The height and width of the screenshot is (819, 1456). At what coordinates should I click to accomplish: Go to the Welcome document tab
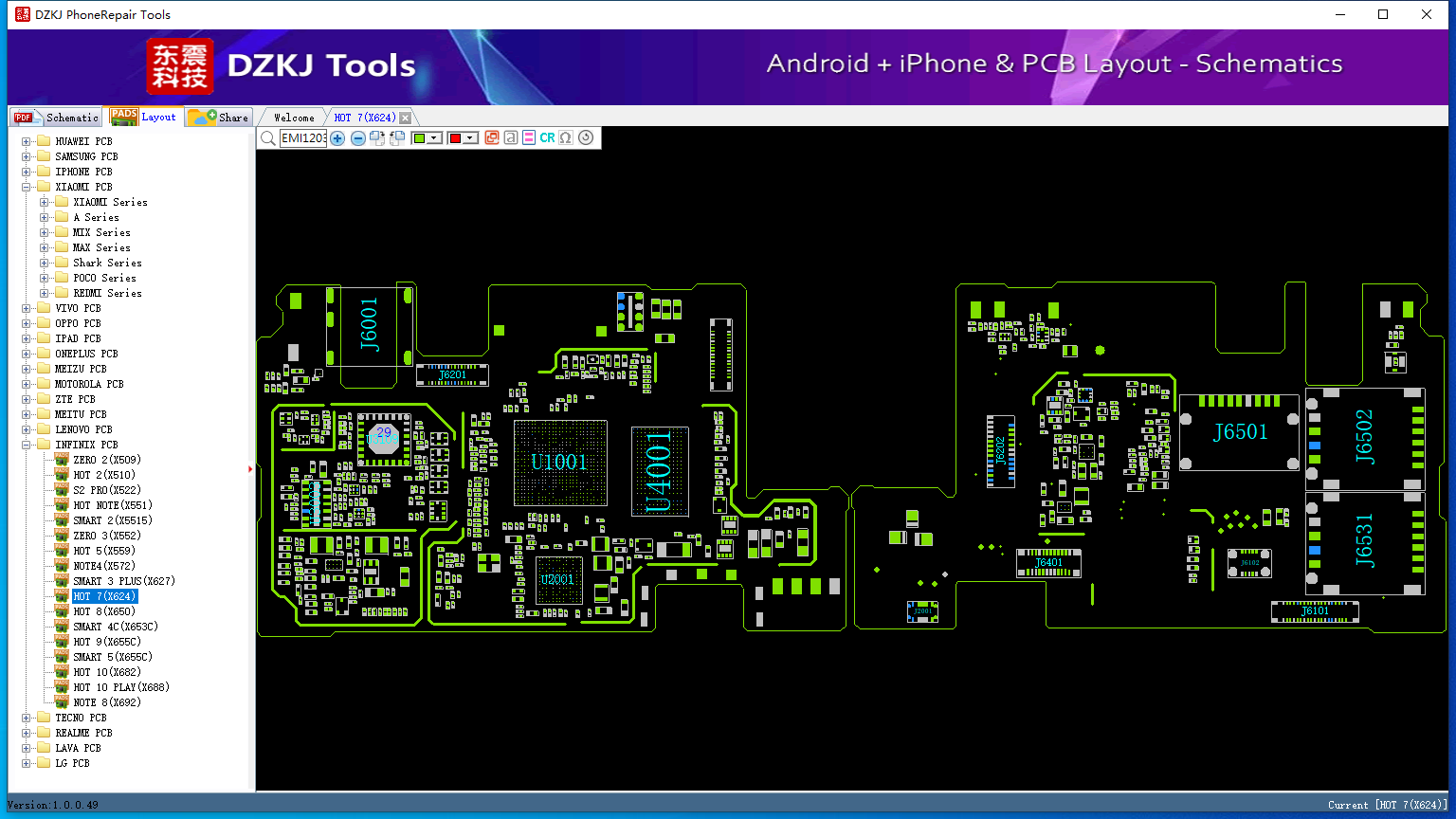tap(294, 118)
